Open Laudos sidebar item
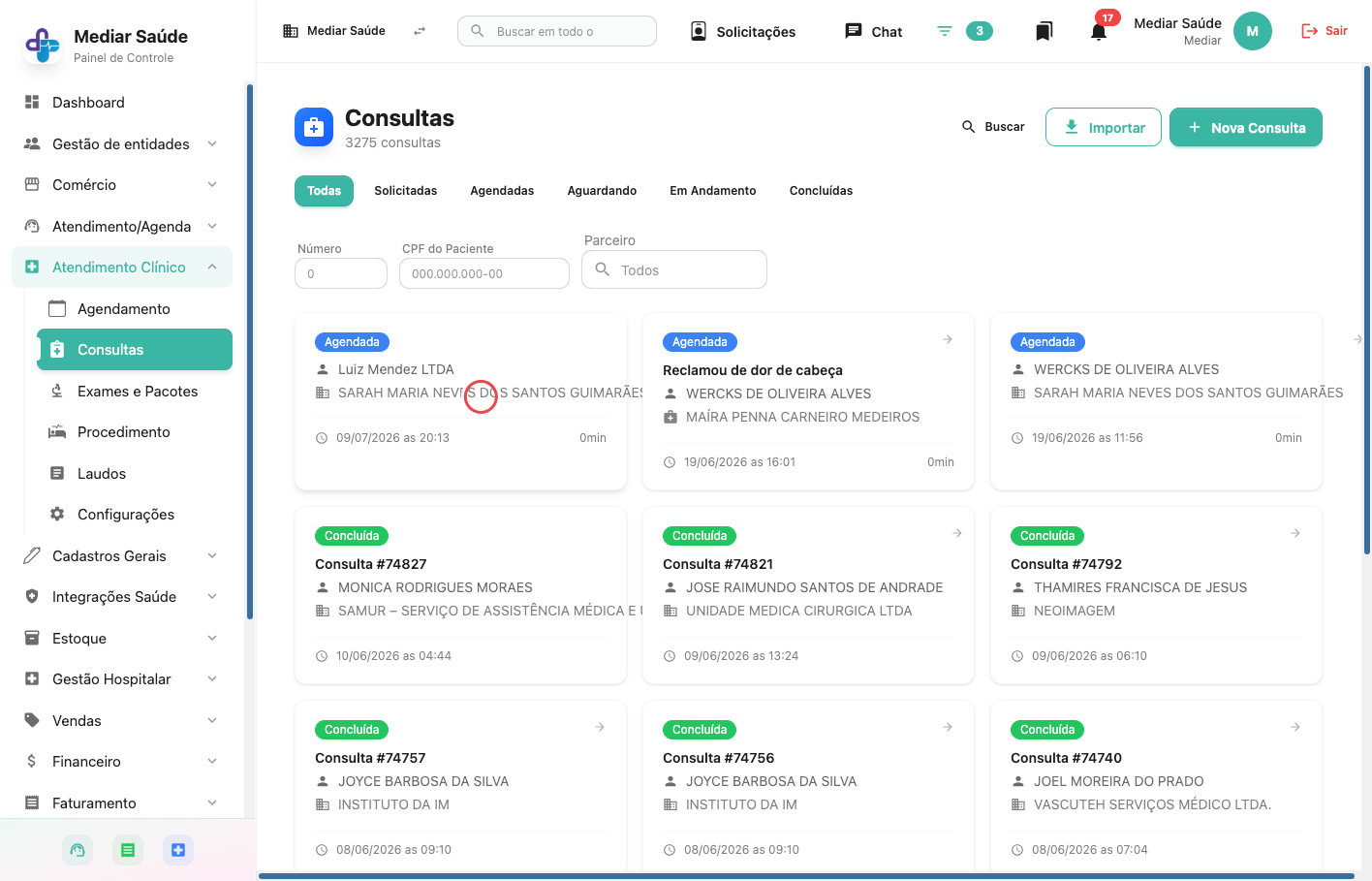 (x=135, y=474)
